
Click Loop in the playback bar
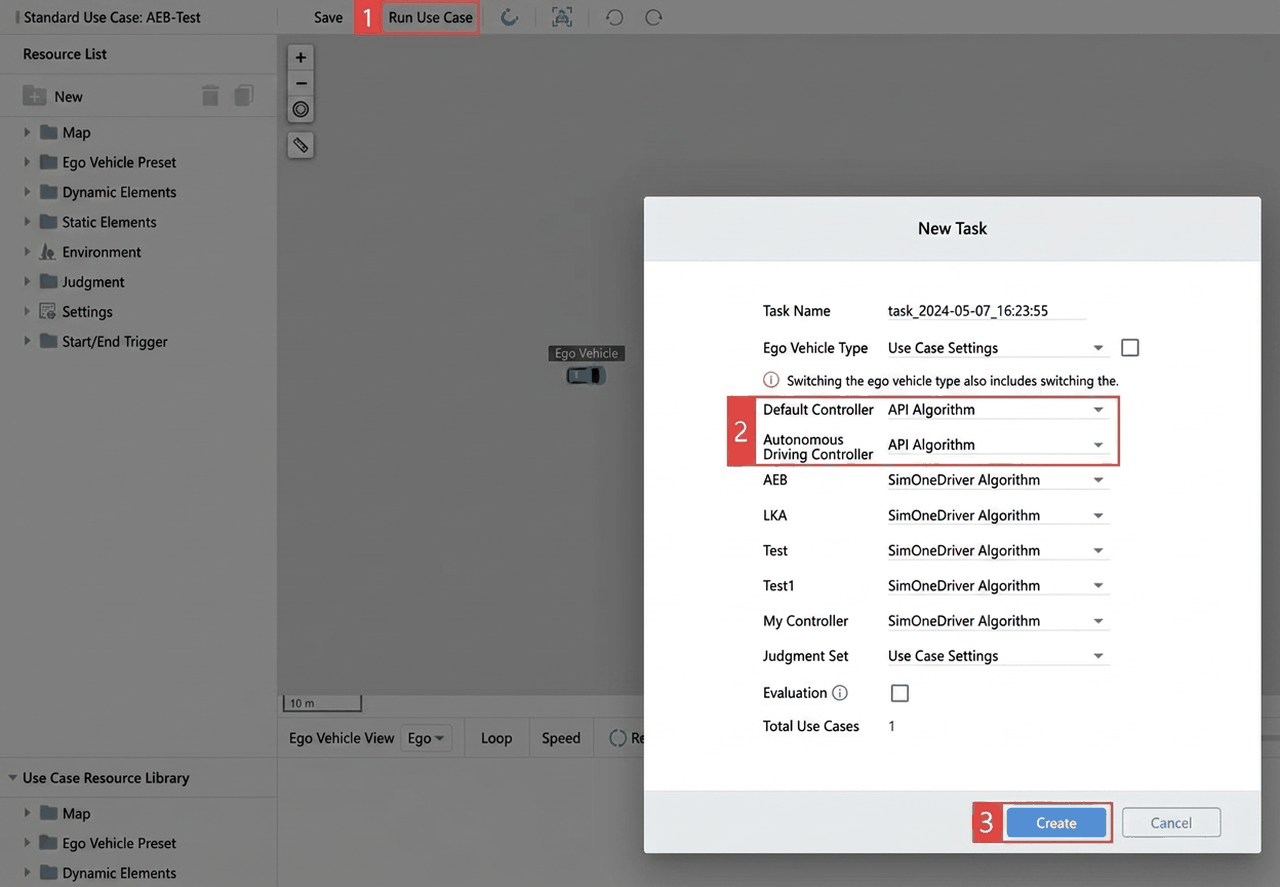[496, 738]
